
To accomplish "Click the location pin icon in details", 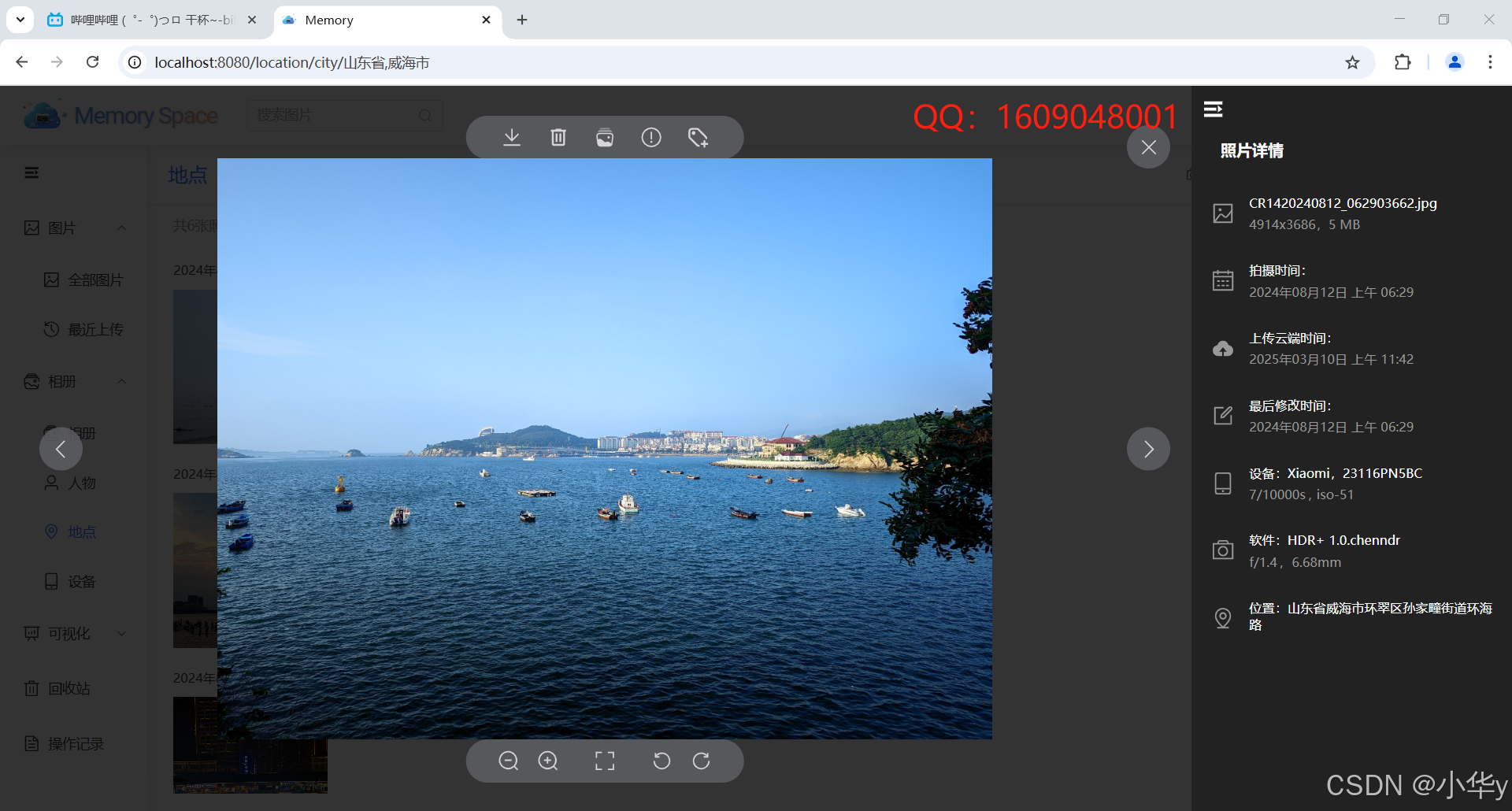I will click(1223, 618).
